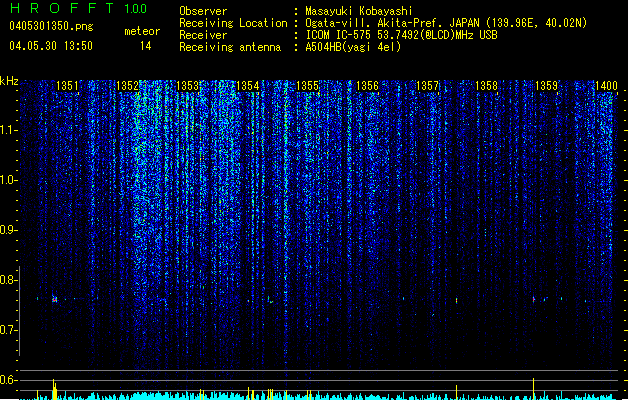
Task: Click the 'Receiving antenna' label
Action: 230,47
